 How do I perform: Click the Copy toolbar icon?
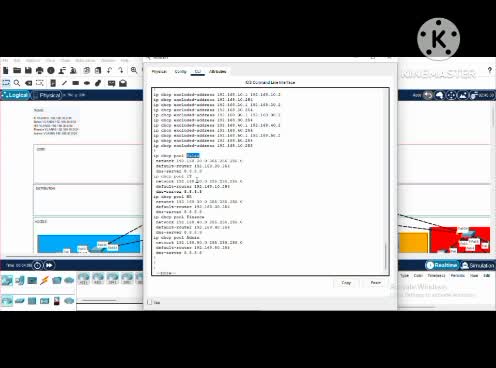[87, 70]
